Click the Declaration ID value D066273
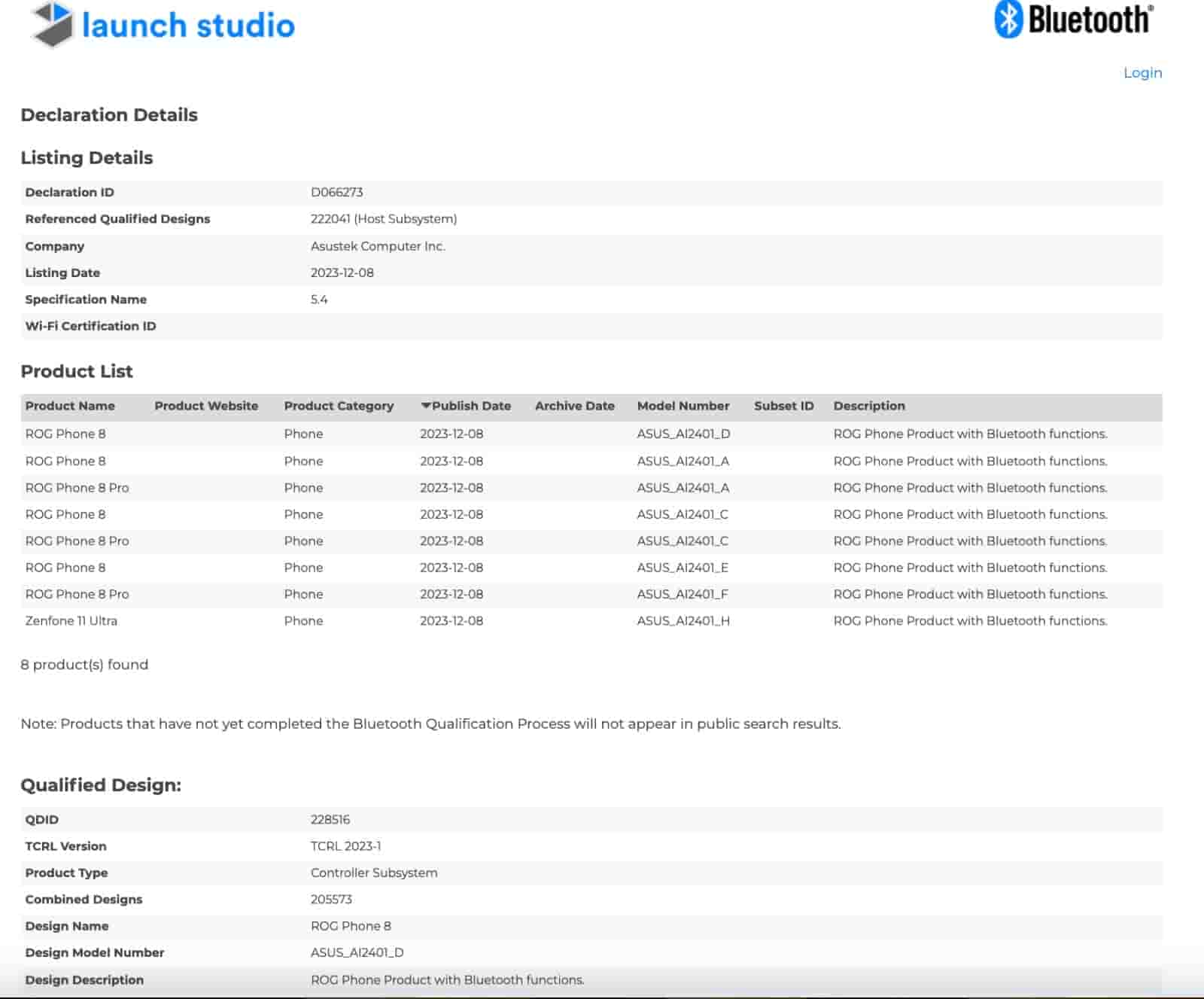 tap(336, 192)
